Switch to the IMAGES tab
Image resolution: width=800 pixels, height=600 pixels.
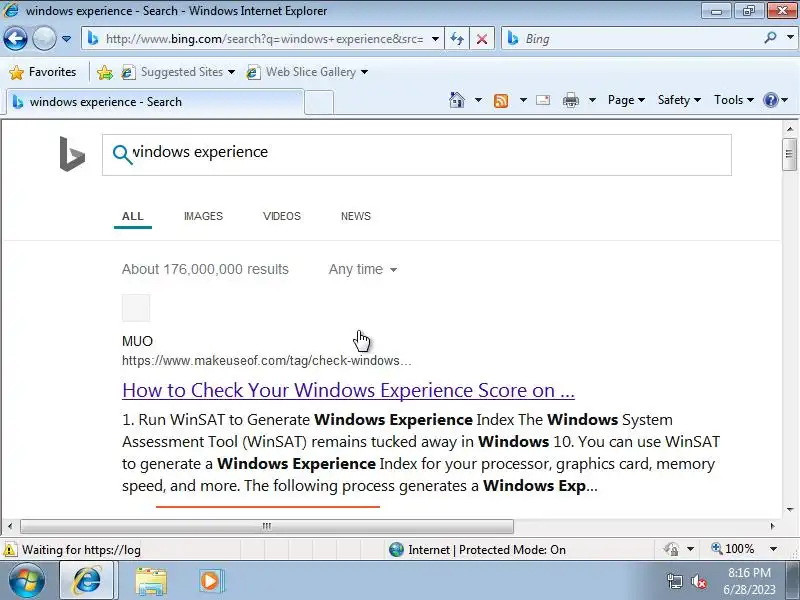pyautogui.click(x=203, y=216)
